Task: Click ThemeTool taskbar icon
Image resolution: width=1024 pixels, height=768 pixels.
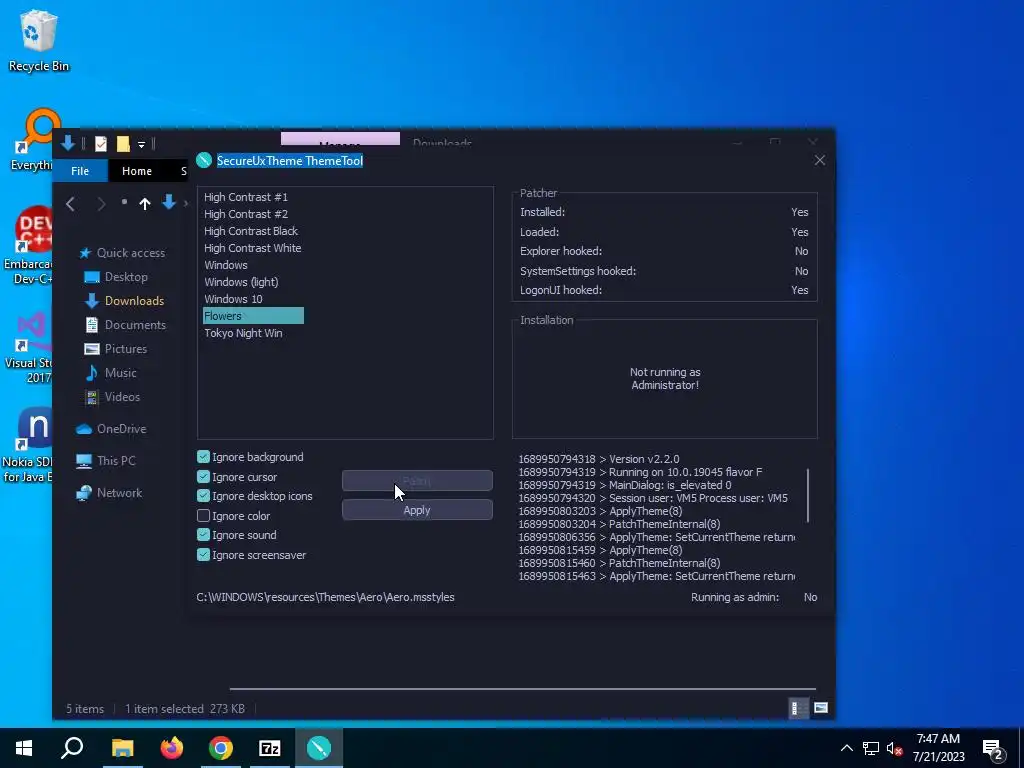Action: pos(319,748)
